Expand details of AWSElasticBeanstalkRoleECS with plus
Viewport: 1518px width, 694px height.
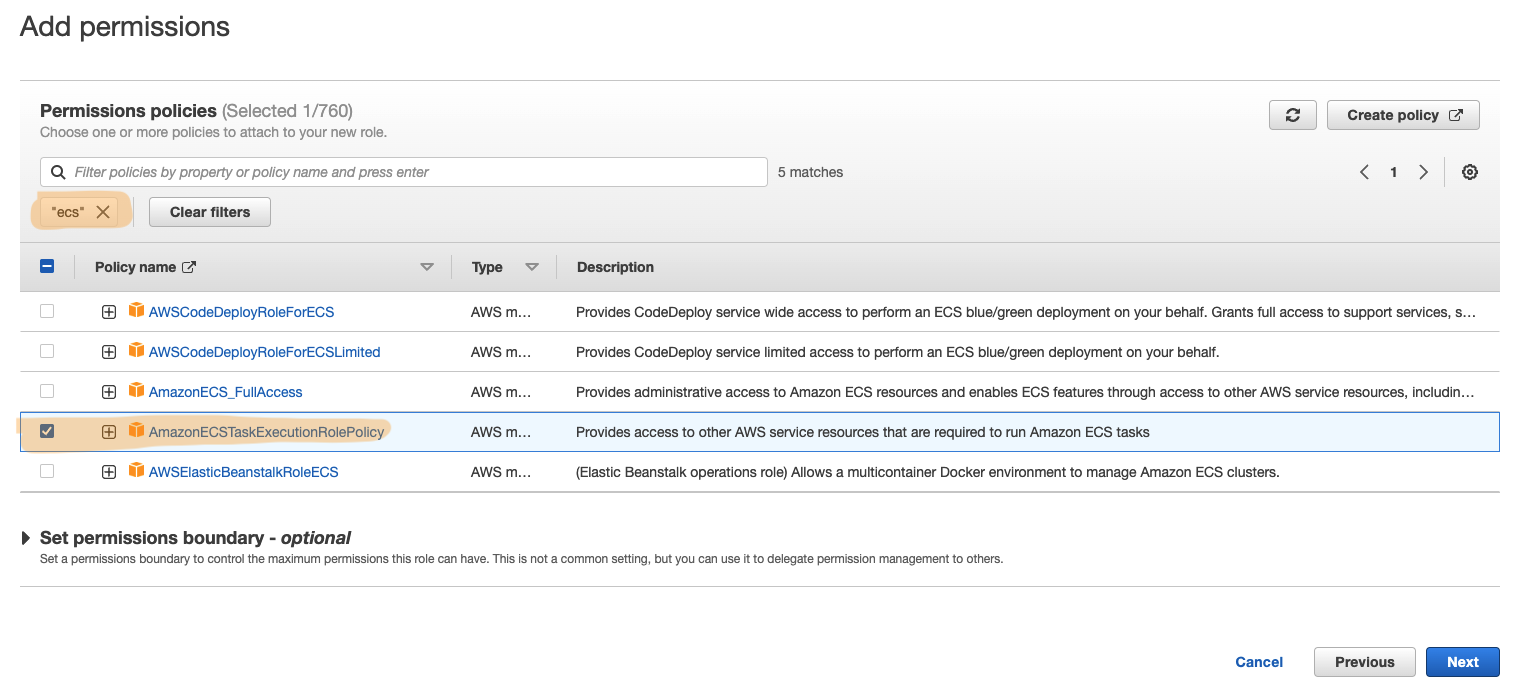109,472
